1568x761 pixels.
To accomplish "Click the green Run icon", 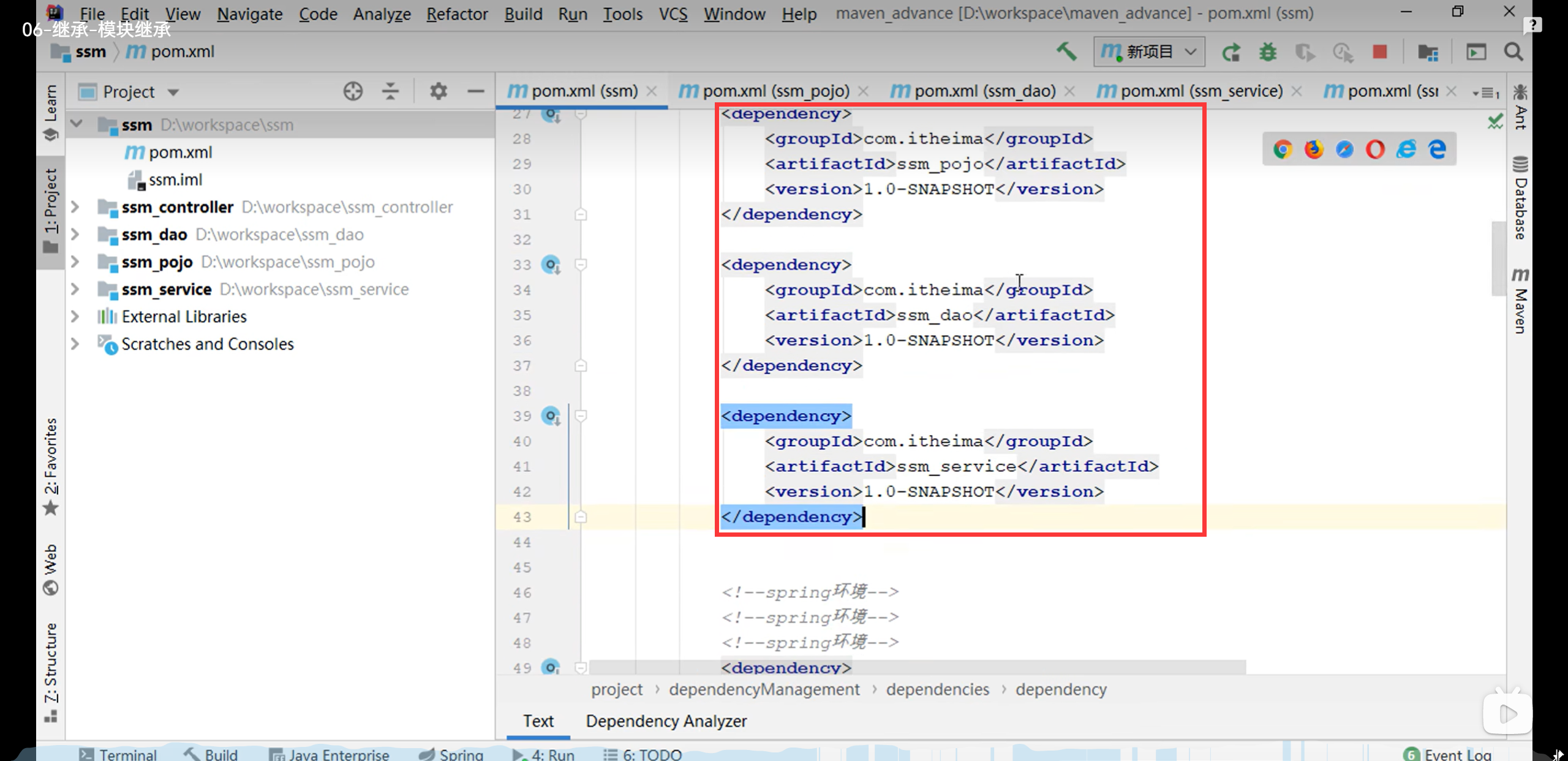I will (x=1231, y=52).
